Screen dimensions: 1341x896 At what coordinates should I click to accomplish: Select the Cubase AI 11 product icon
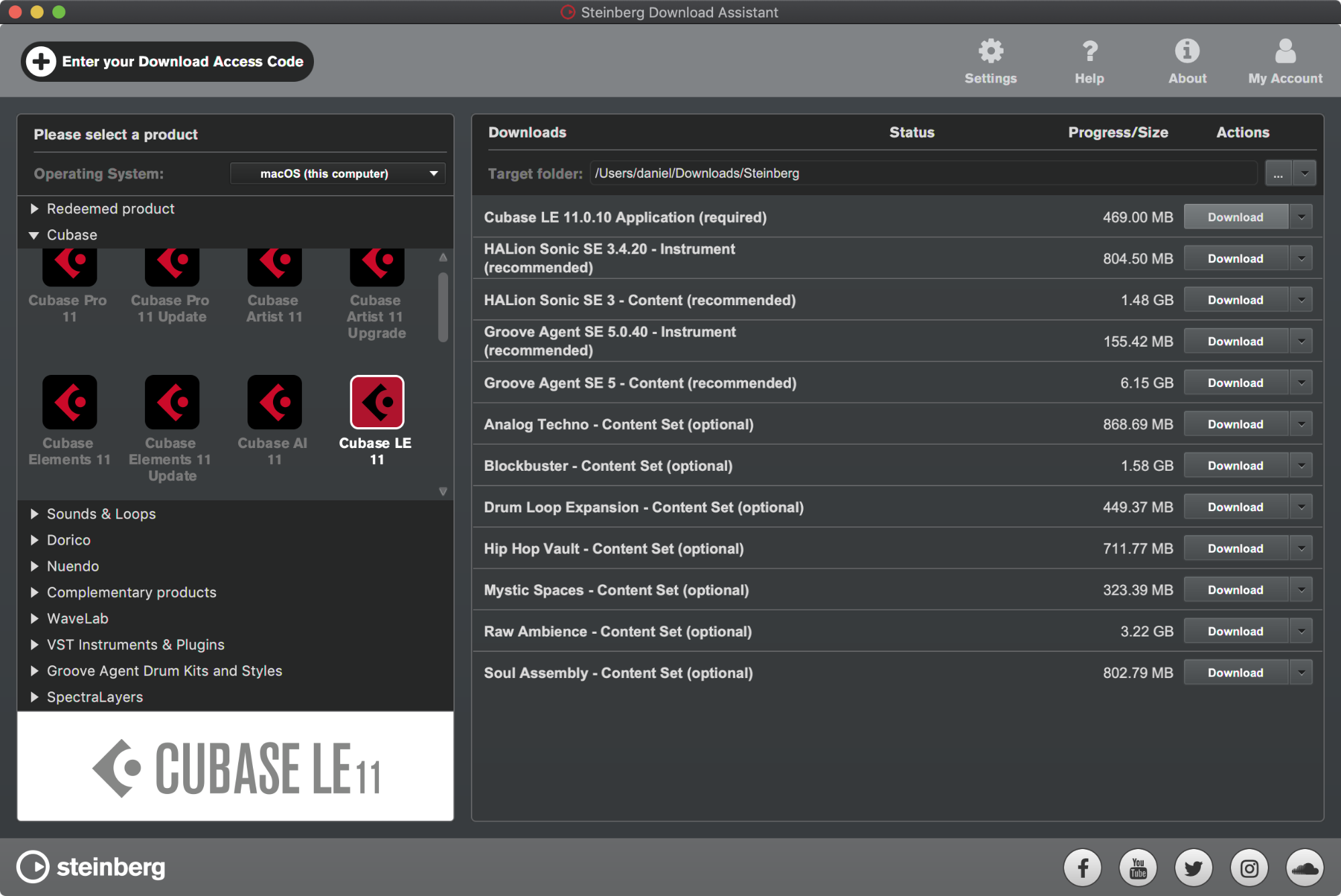274,402
